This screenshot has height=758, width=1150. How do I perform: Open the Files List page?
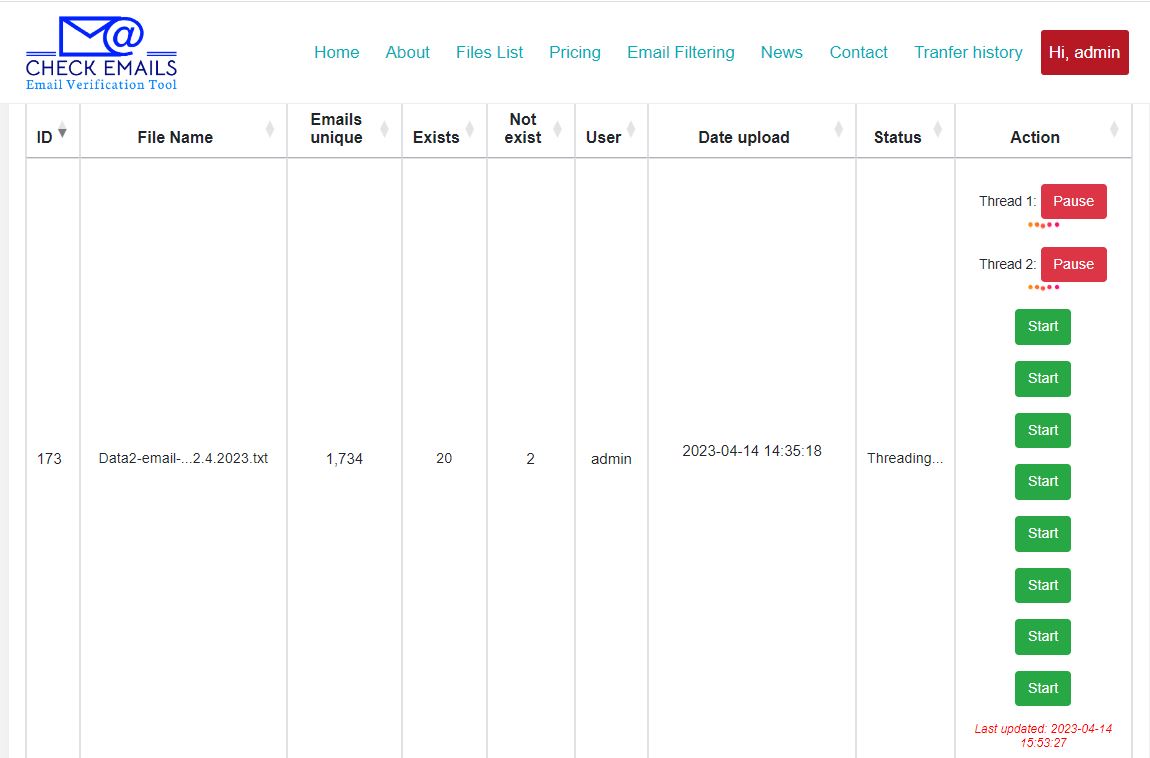tap(489, 52)
